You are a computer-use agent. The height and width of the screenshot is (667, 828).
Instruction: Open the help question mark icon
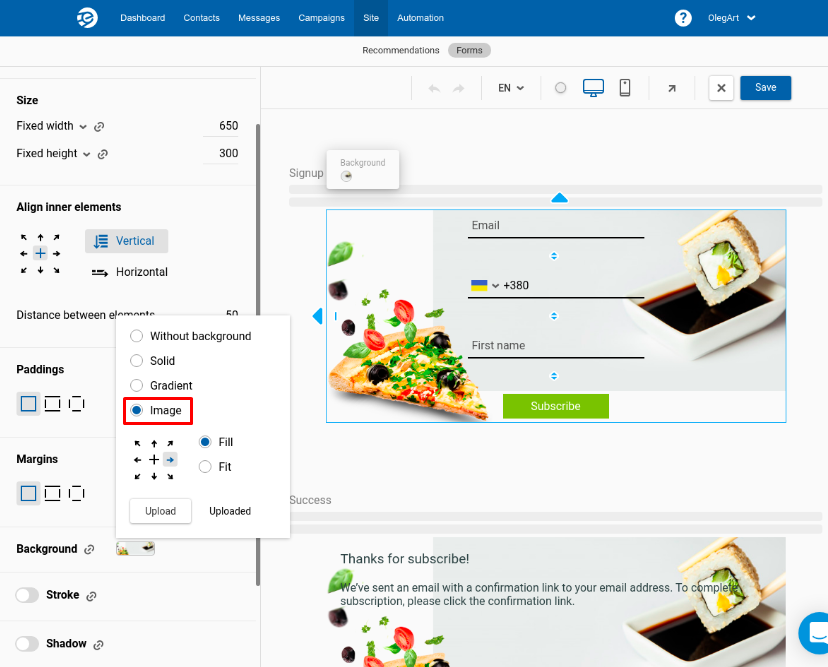coord(683,18)
